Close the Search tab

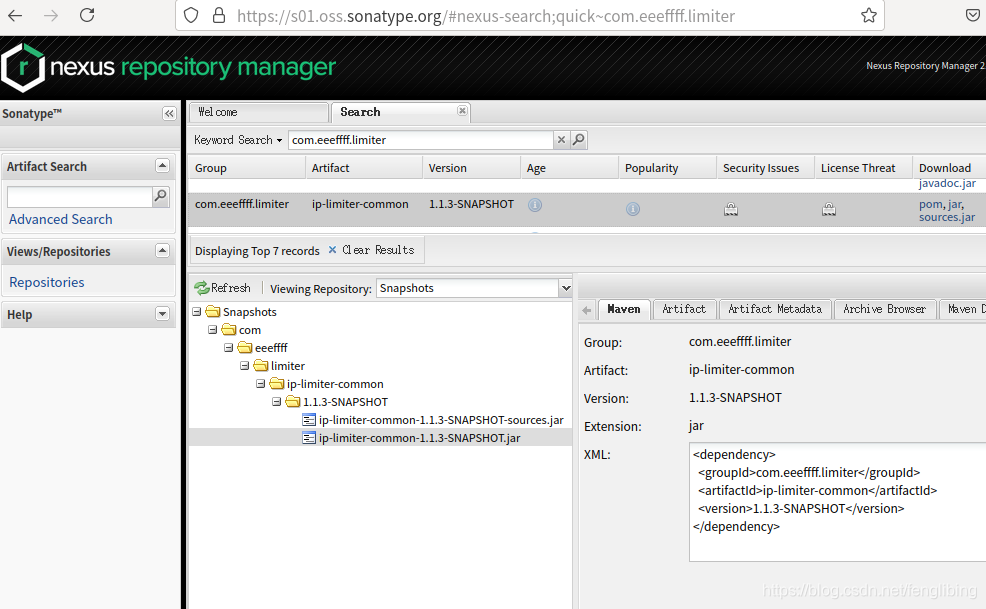point(462,111)
